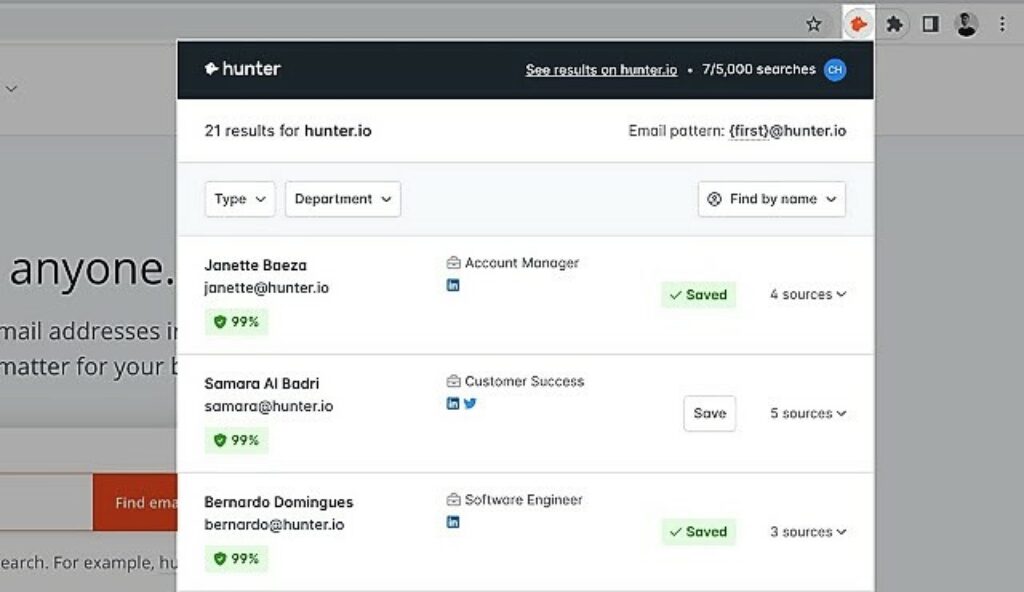1024x592 pixels.
Task: Bookmark this page with the star icon
Action: click(x=813, y=25)
